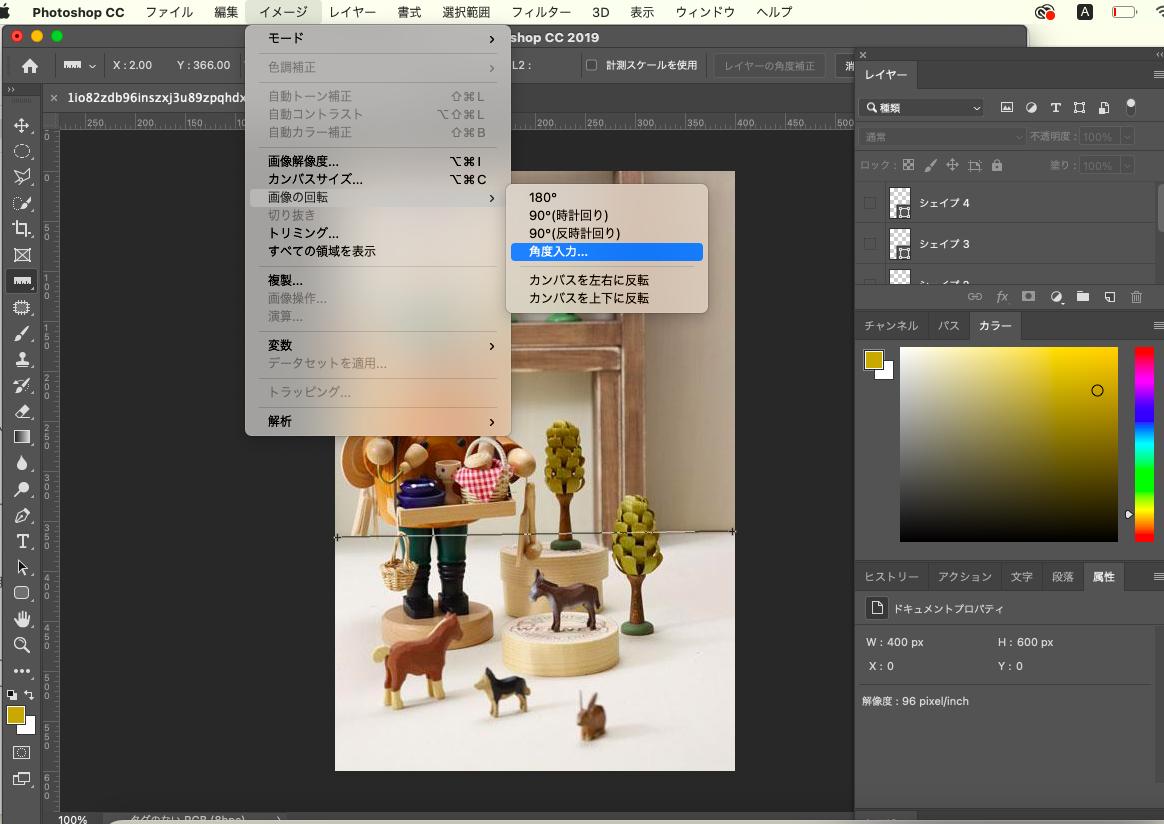The image size is (1164, 824).
Task: Filter layers by type T icon
Action: (x=1055, y=108)
